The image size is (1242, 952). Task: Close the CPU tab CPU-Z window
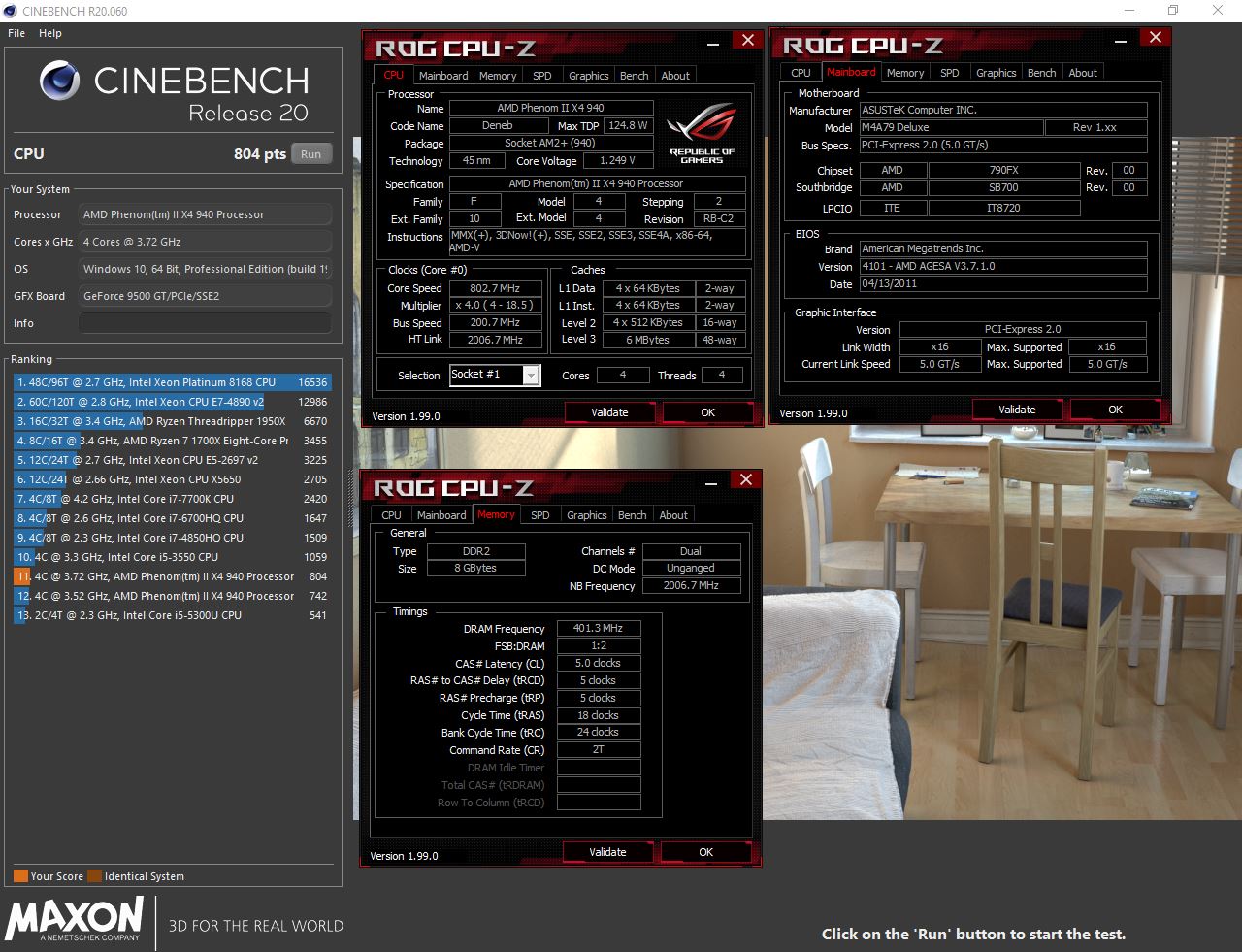(x=747, y=40)
